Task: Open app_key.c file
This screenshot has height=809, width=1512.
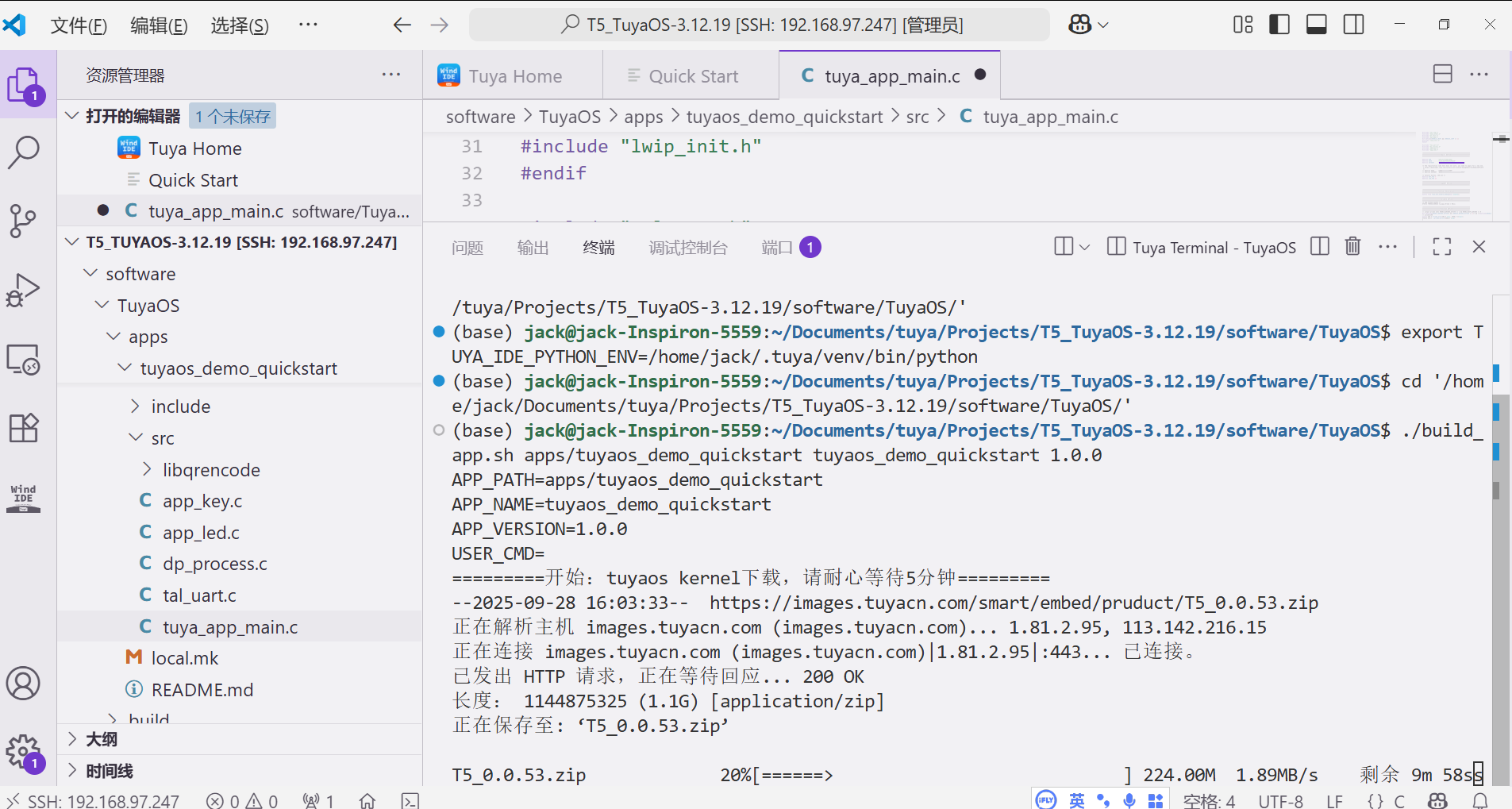Action: pos(202,501)
